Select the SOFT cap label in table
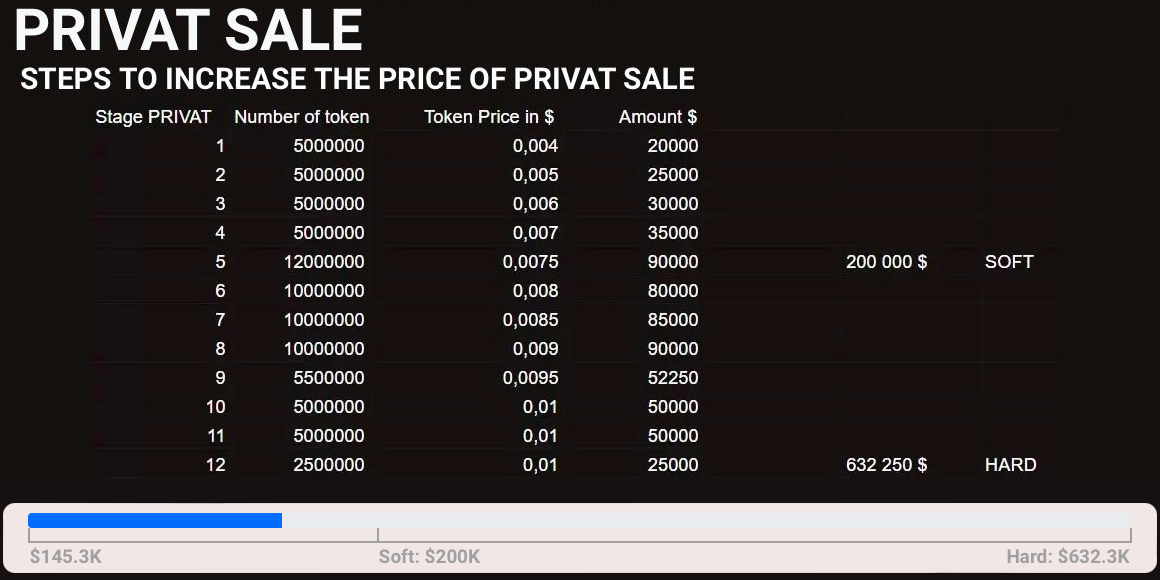The width and height of the screenshot is (1160, 580). 1009,262
